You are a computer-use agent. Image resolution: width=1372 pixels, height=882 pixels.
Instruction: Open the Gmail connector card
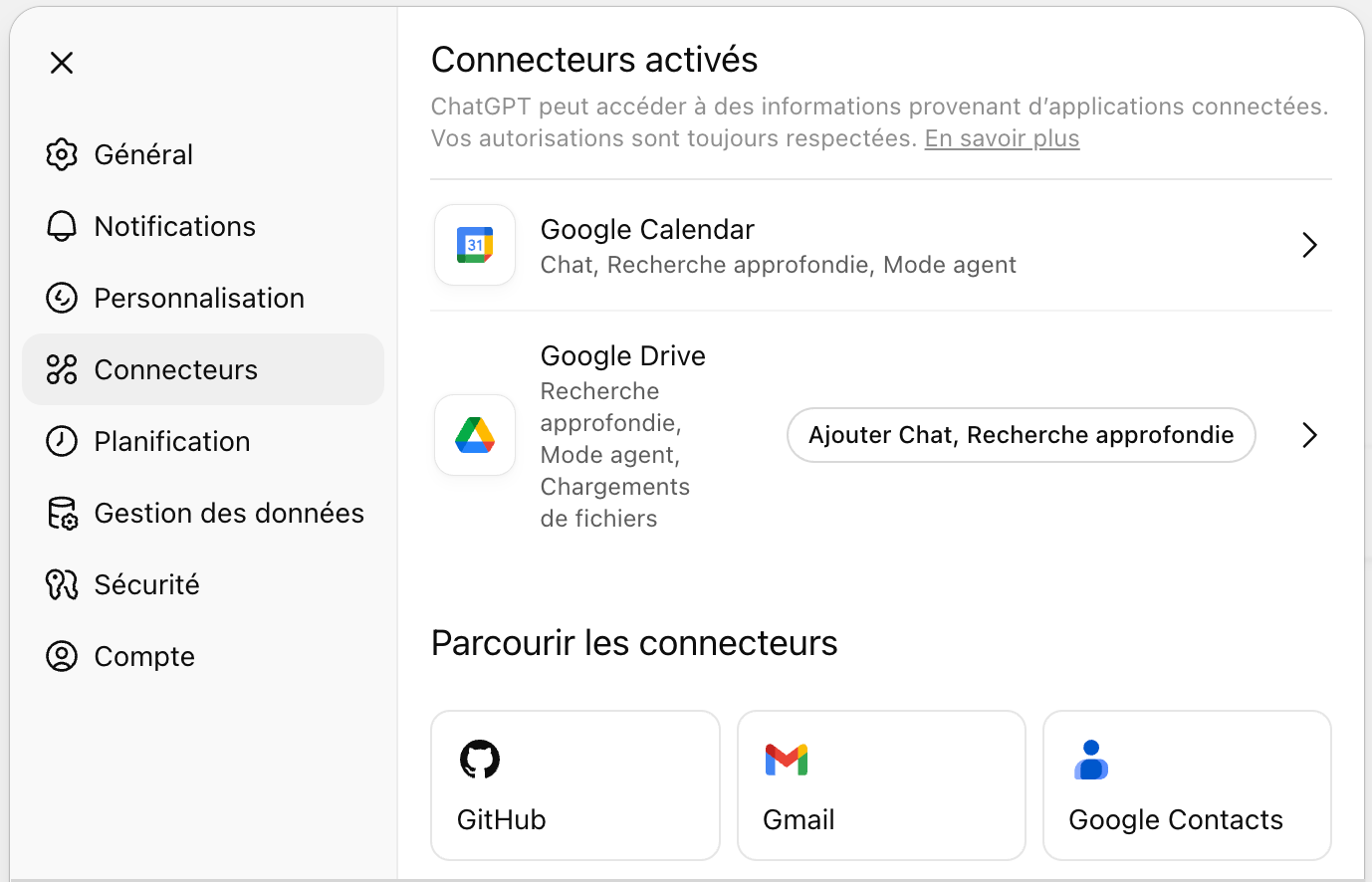tap(881, 784)
